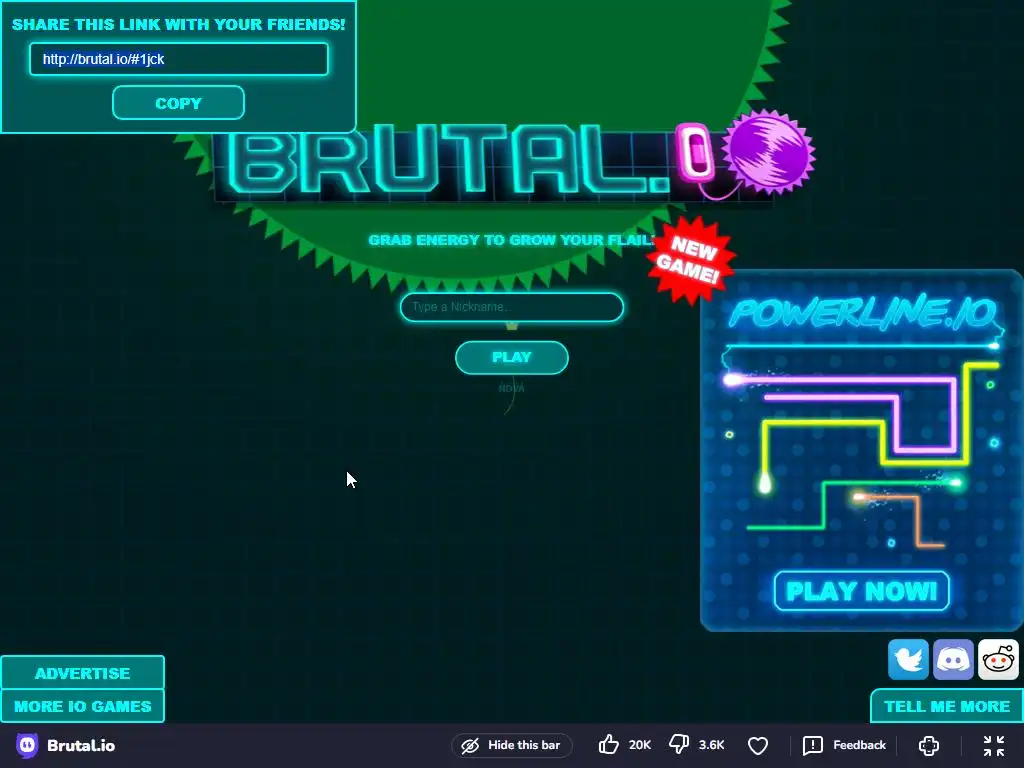Open the extensions puzzle piece icon
The width and height of the screenshot is (1024, 768).
pyautogui.click(x=929, y=745)
